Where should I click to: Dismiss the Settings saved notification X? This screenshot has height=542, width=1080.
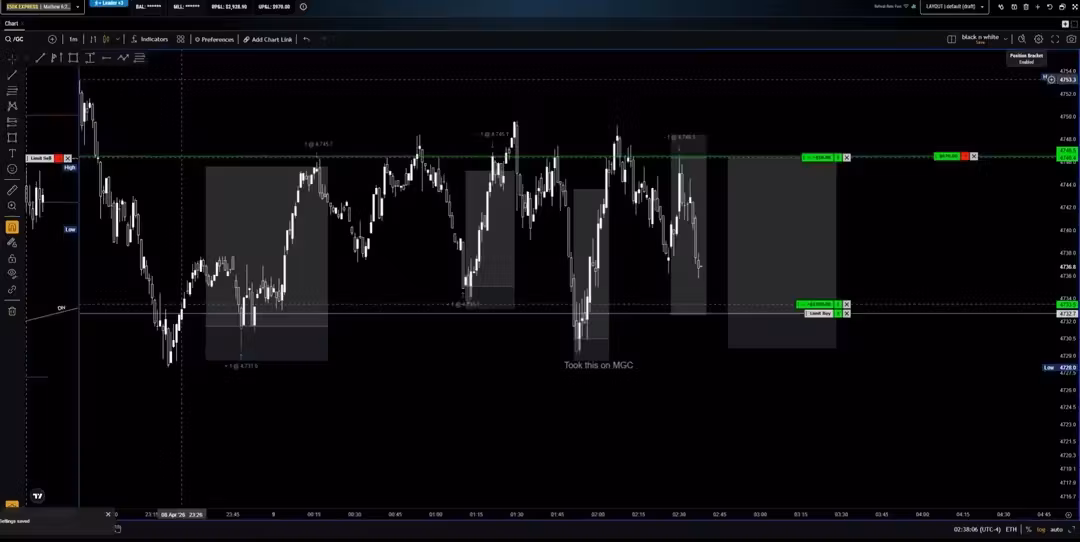[x=107, y=514]
